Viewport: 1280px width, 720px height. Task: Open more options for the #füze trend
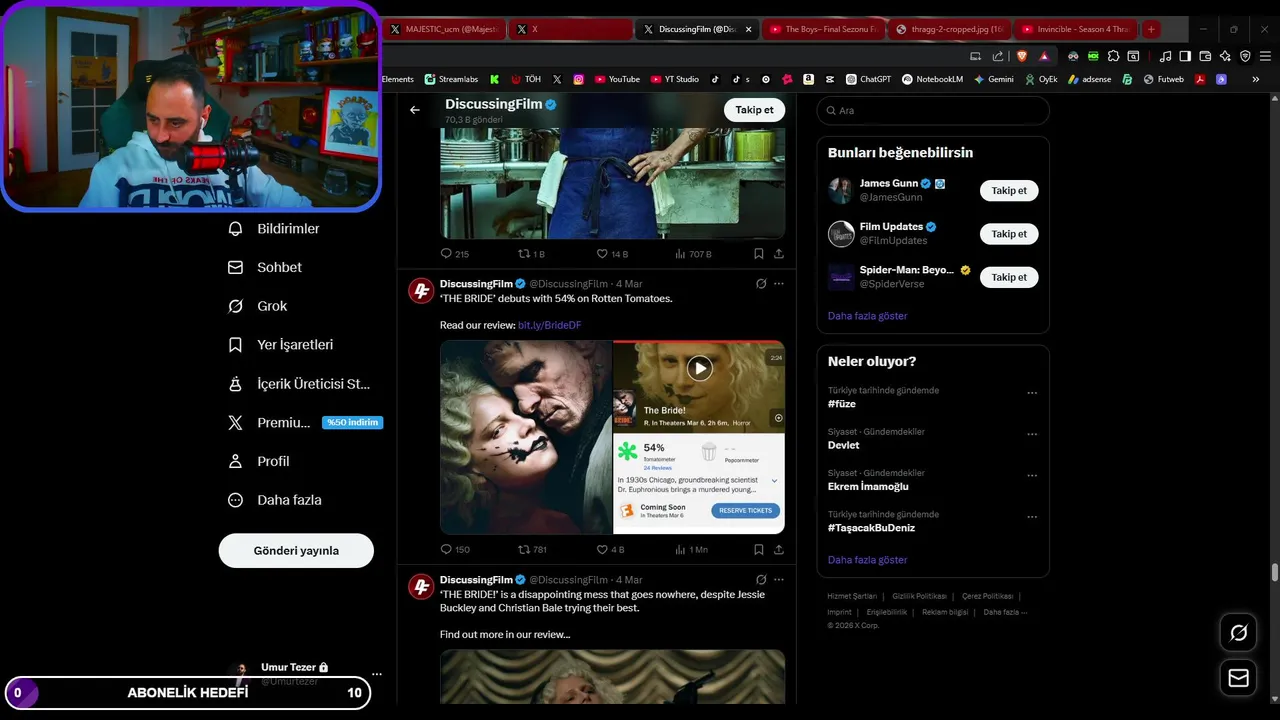(x=1032, y=393)
